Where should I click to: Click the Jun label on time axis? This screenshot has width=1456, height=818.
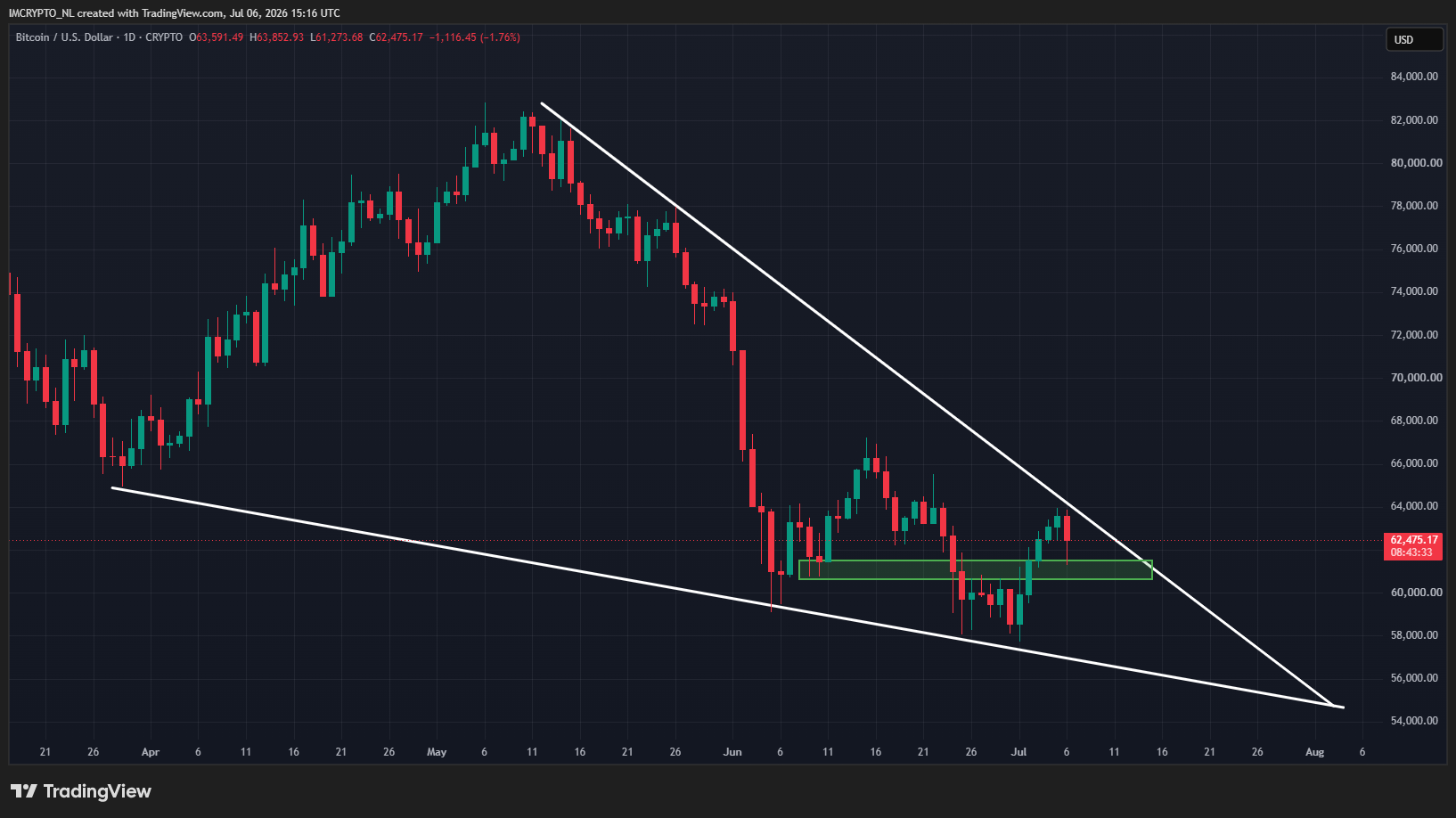click(x=732, y=752)
